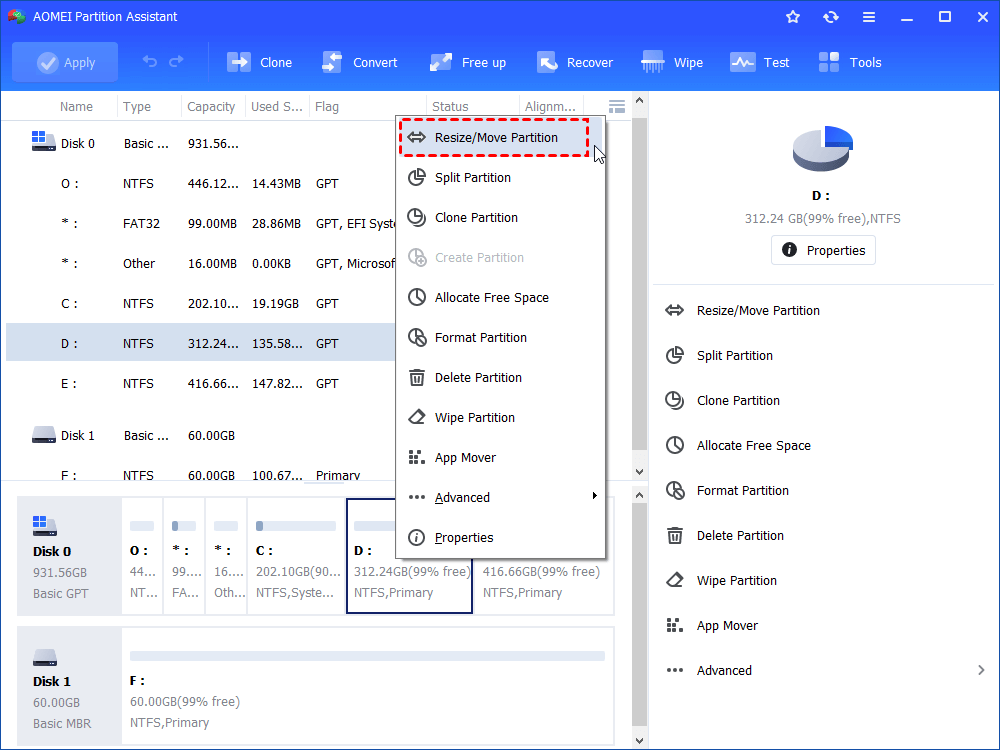Expand Advanced submenu in context menu
The image size is (1000, 750).
click(x=500, y=497)
